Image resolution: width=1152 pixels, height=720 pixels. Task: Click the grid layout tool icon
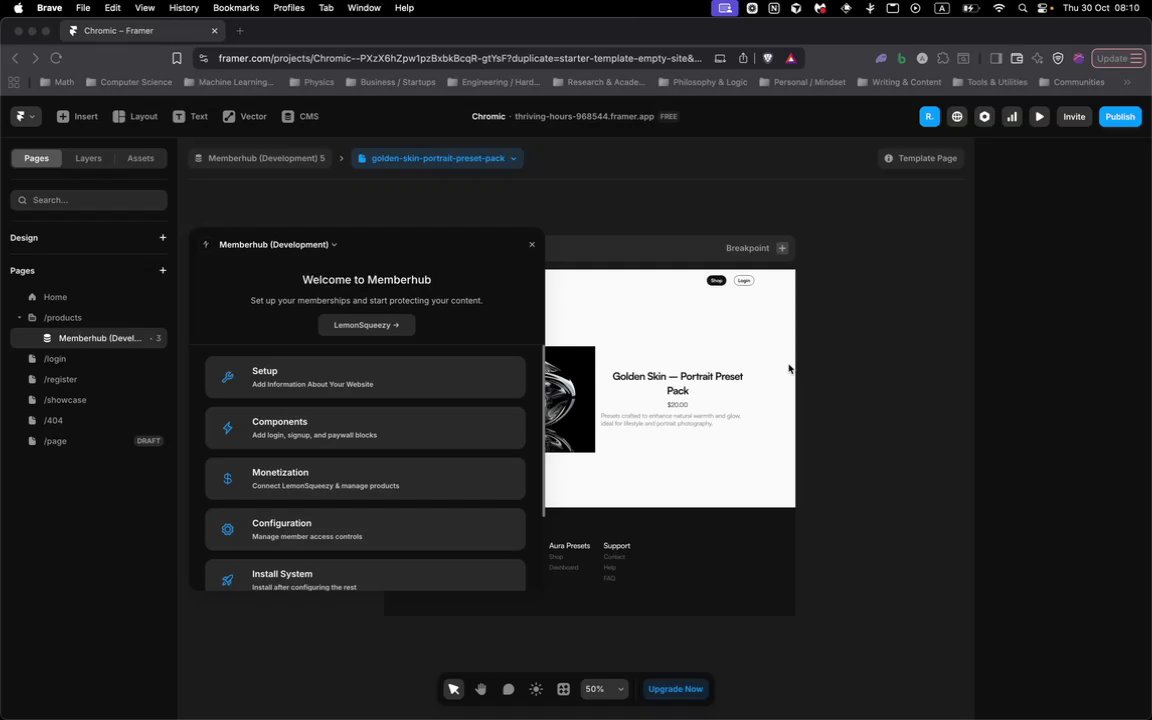click(x=564, y=689)
